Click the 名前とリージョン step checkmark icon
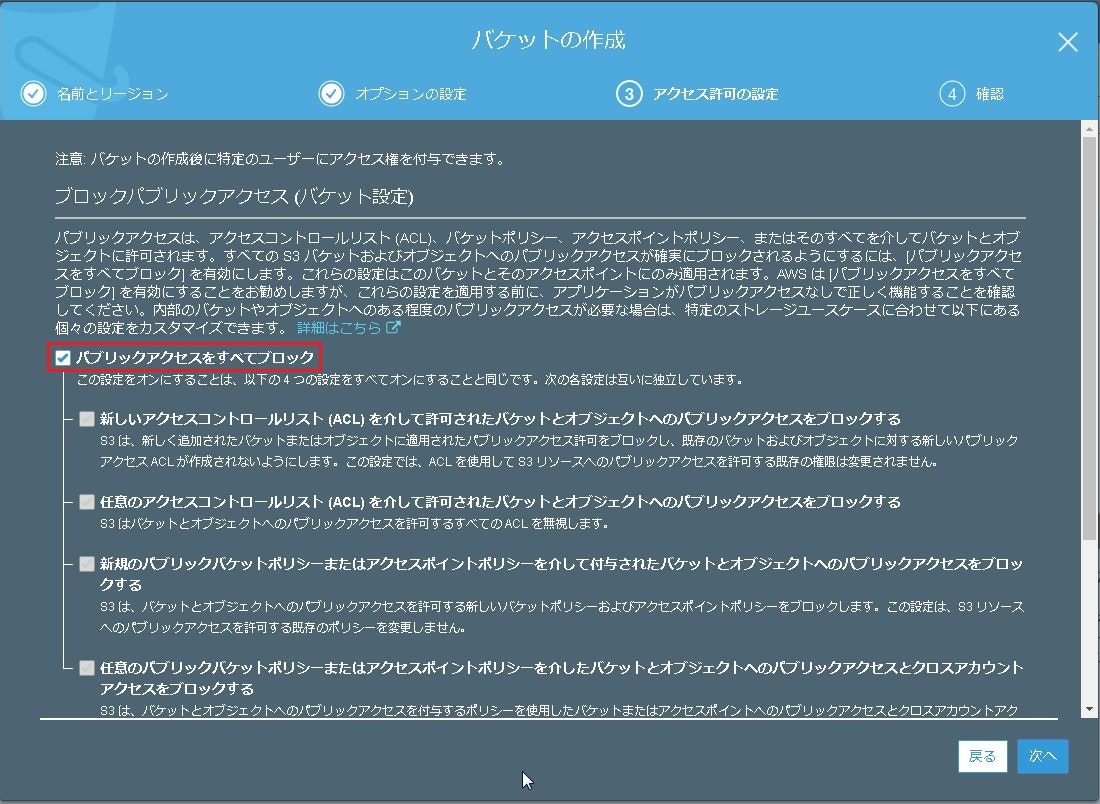The image size is (1100, 804). (x=33, y=93)
